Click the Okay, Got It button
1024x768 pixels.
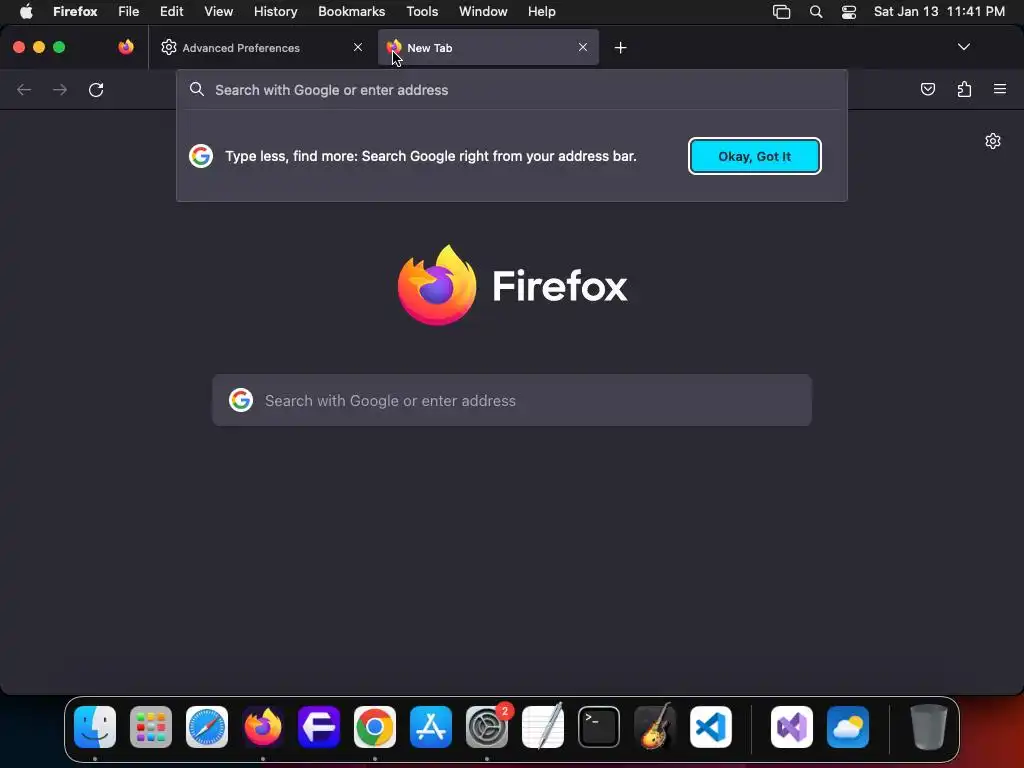click(754, 156)
